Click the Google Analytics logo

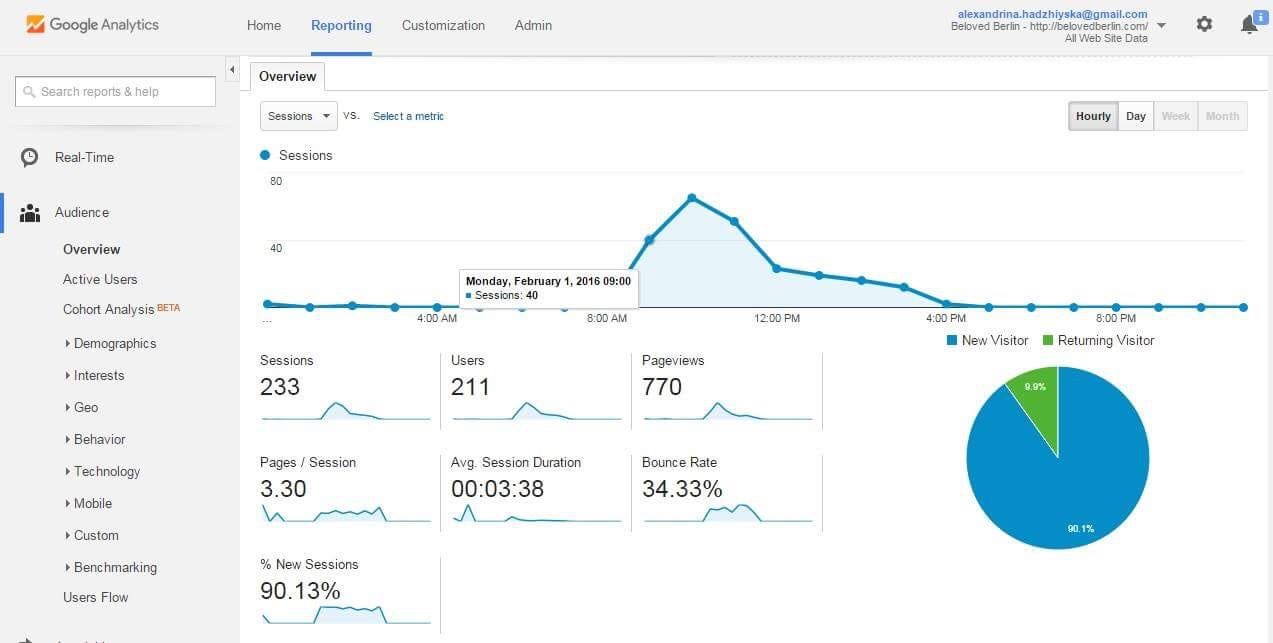92,24
